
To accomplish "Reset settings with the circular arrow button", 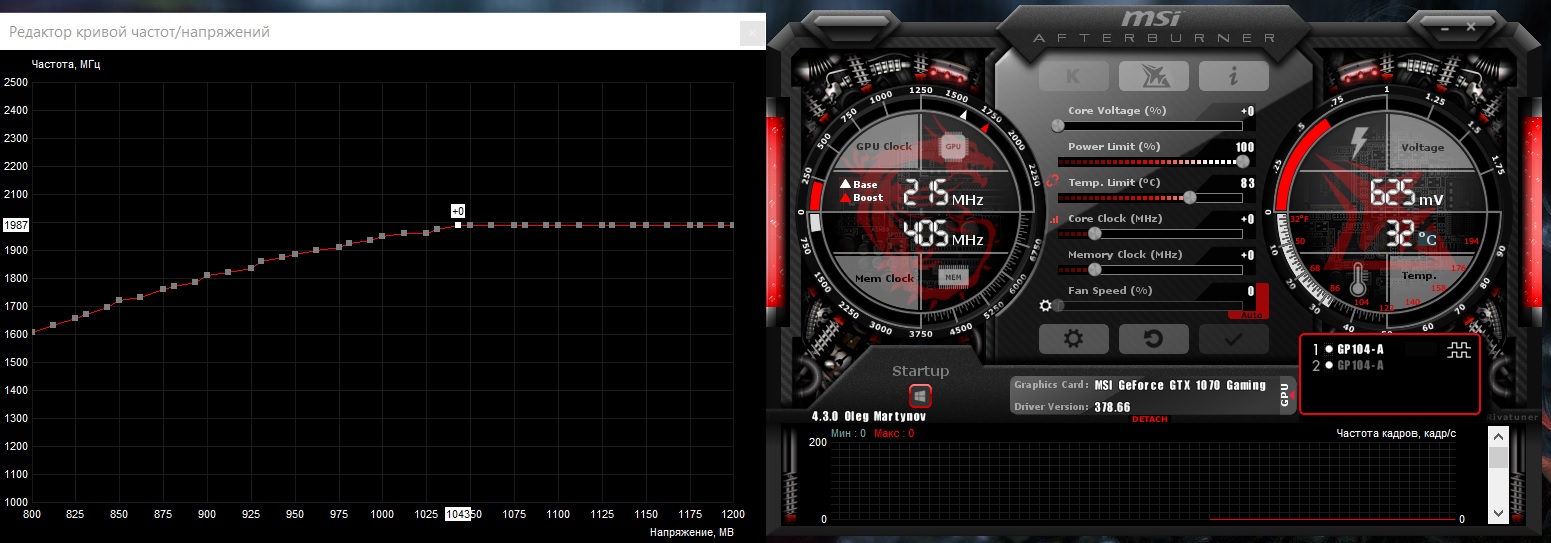I will [1153, 339].
